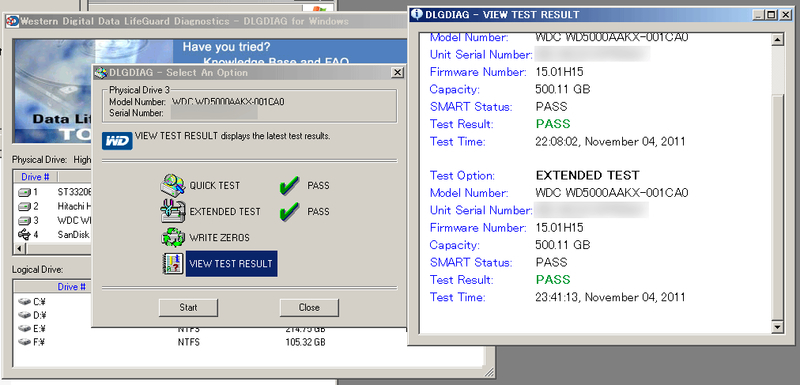Click the E:¥ logical drive icon
Image resolution: width=800 pixels, height=385 pixels.
click(24, 328)
